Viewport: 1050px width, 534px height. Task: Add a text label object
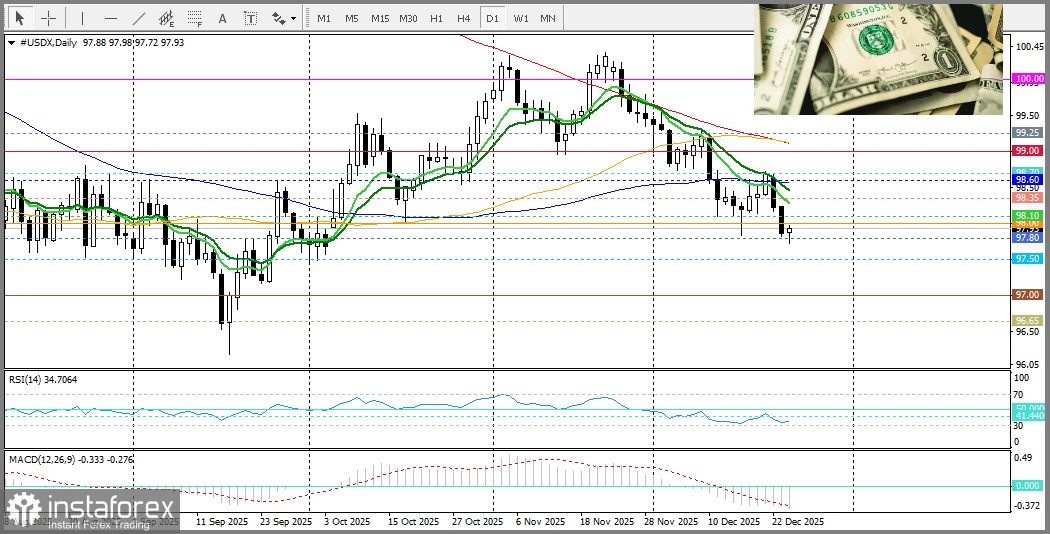[250, 18]
